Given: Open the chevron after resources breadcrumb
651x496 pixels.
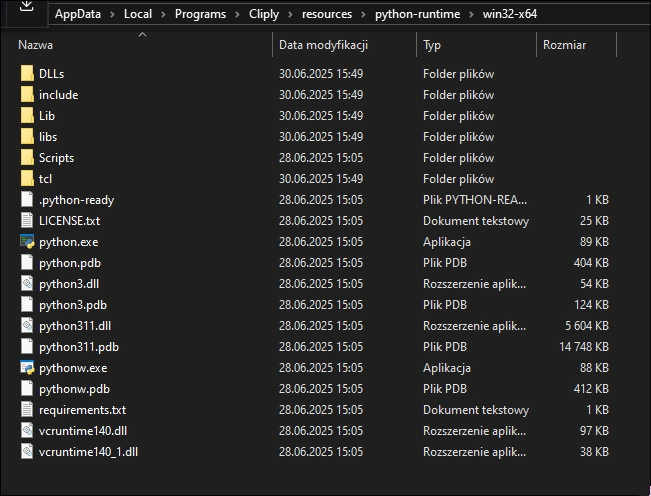Looking at the screenshot, I should [361, 14].
